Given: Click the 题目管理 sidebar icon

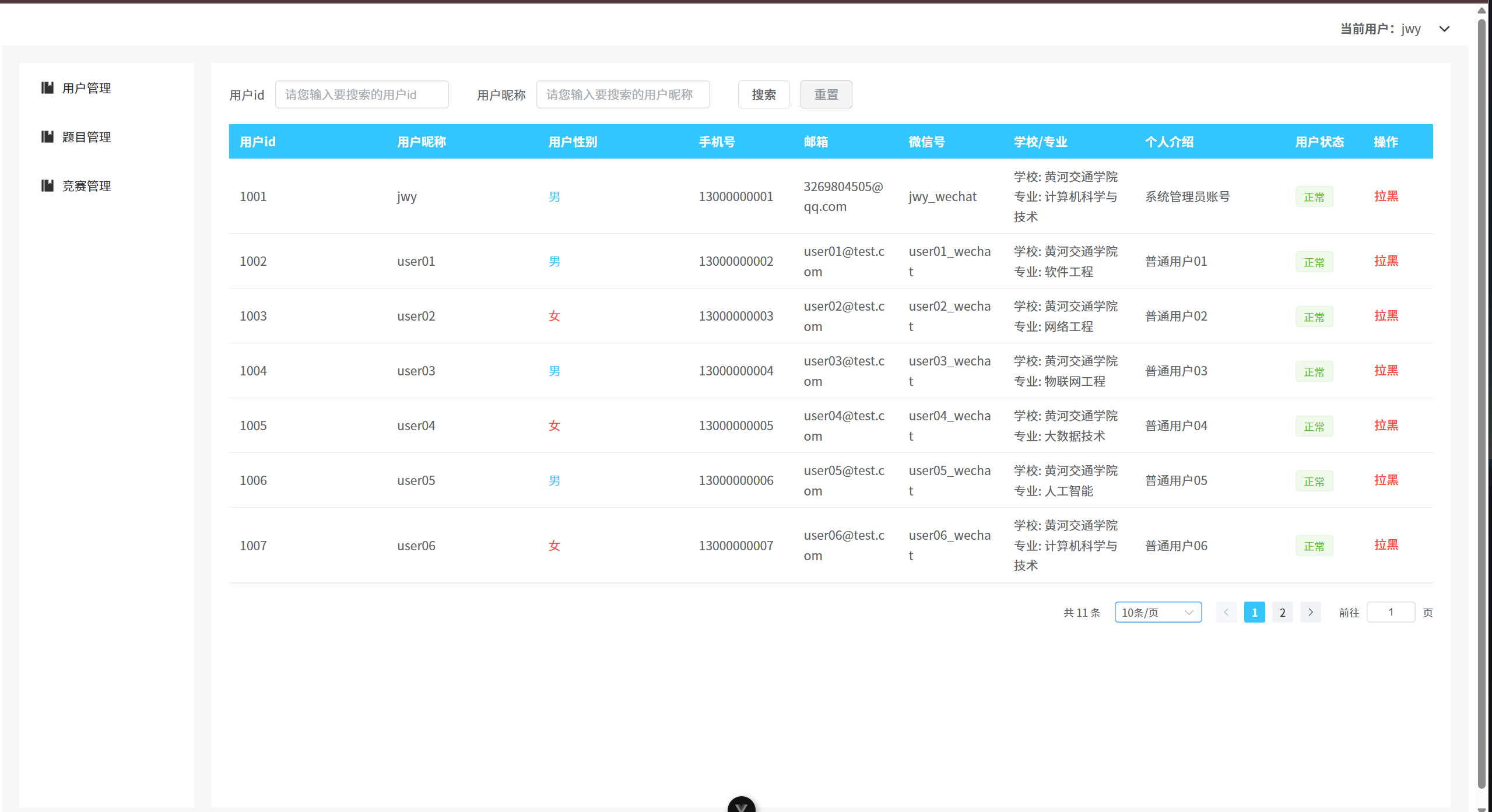Looking at the screenshot, I should (x=47, y=137).
